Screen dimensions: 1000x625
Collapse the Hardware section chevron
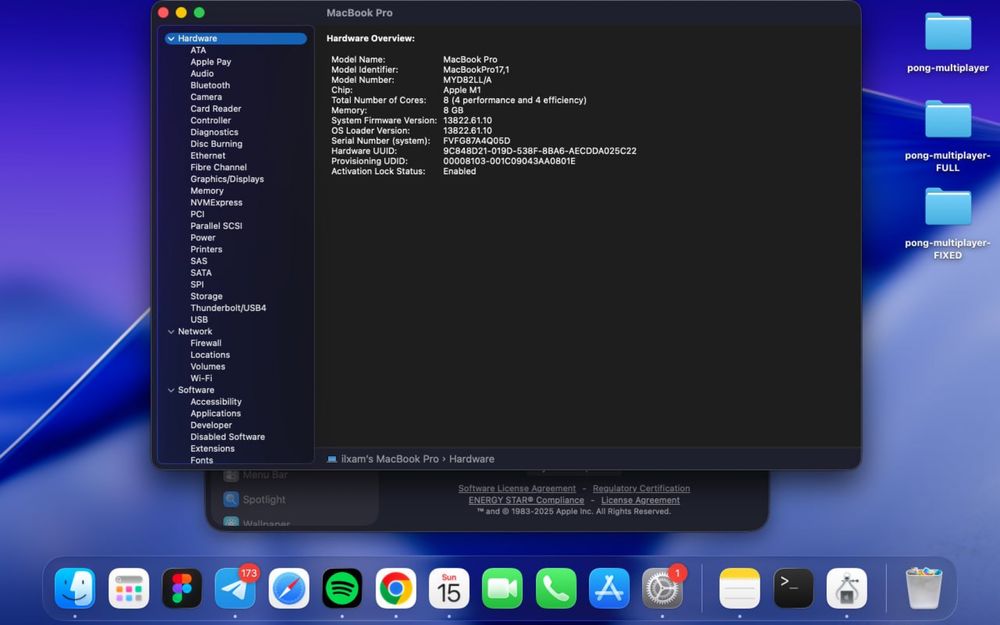coord(171,39)
